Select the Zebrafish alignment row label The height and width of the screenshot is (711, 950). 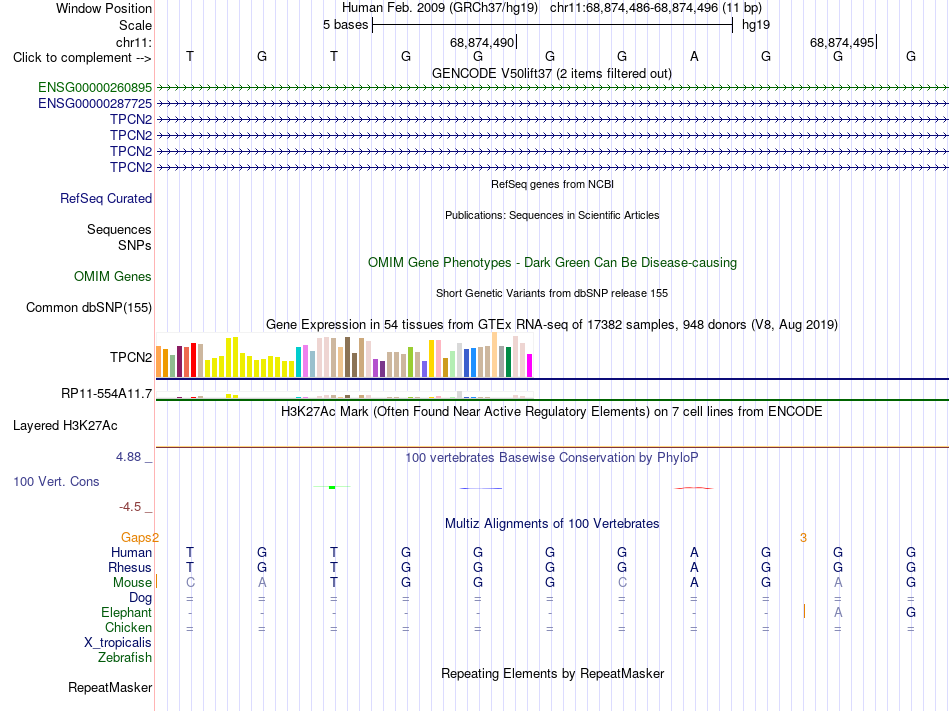[125, 657]
